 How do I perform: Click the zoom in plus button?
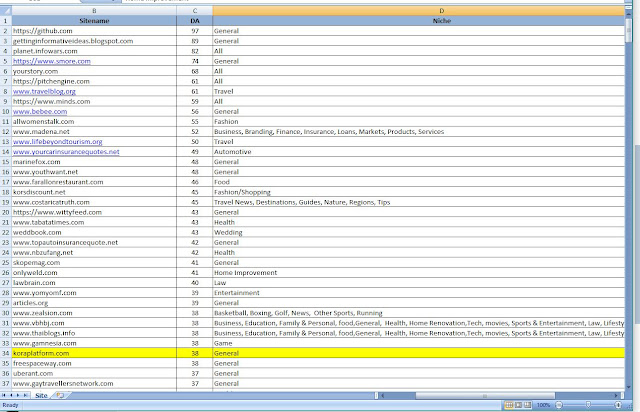(x=618, y=405)
